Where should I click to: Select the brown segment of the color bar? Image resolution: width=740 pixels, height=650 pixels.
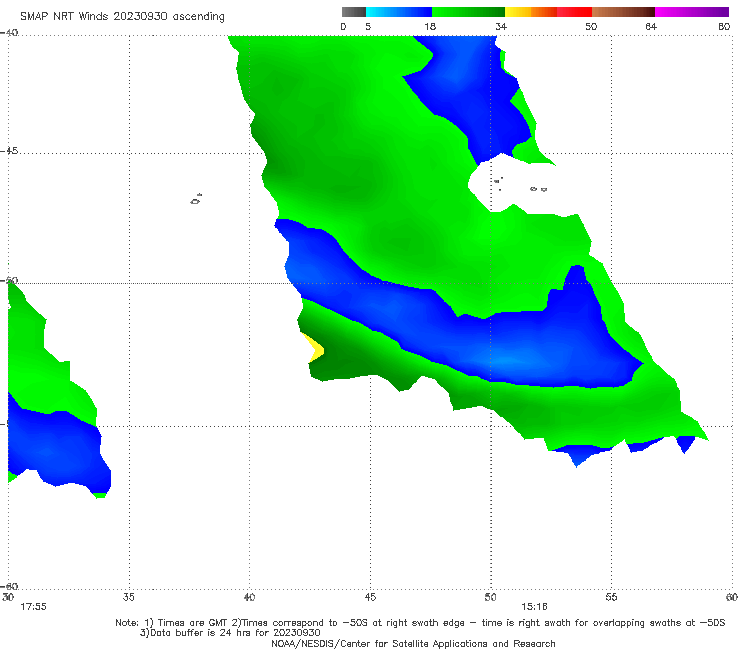tap(623, 12)
